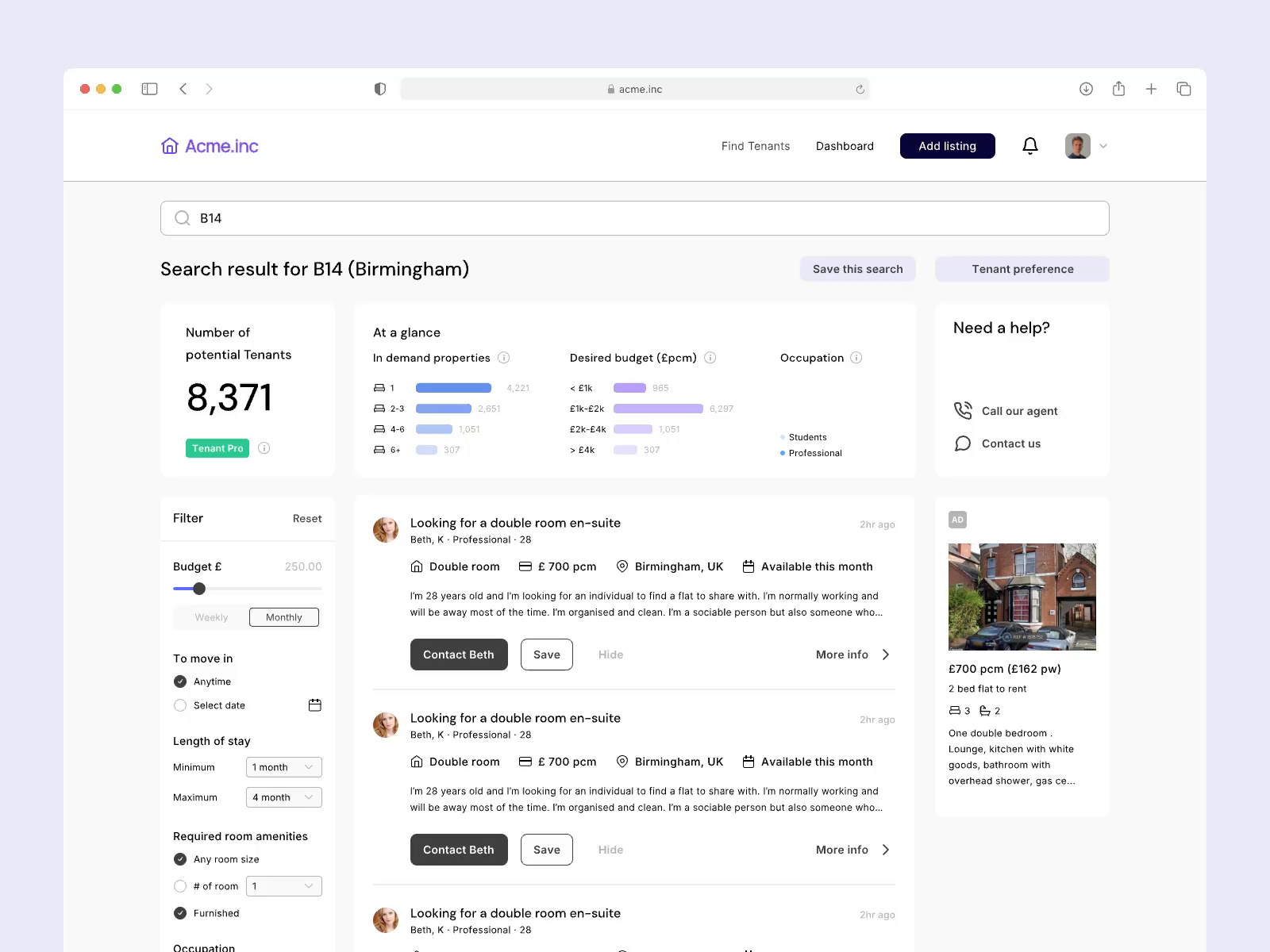Click the chat bubble icon beside Contact us

pos(963,443)
